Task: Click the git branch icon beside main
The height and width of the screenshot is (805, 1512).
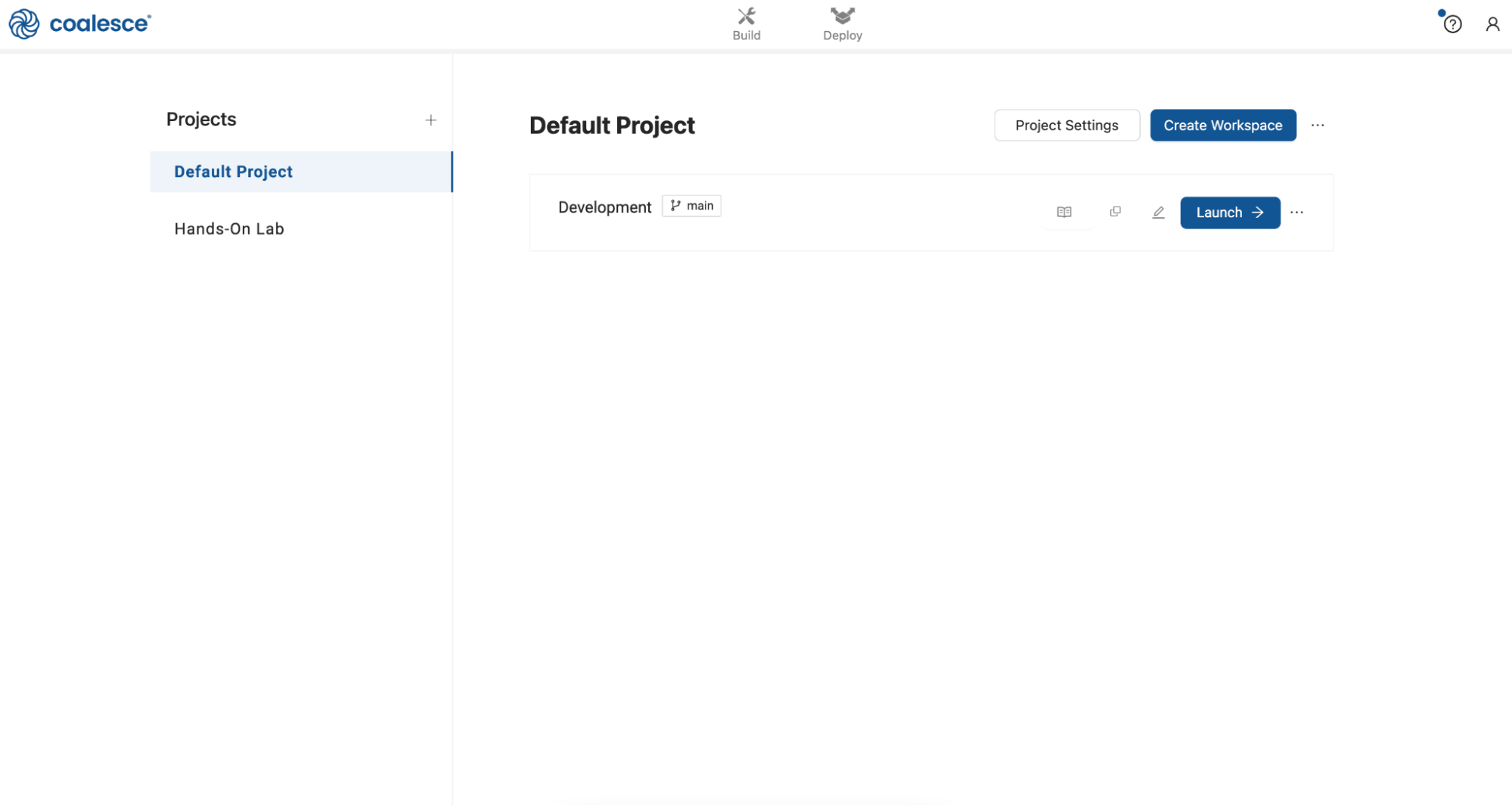Action: [675, 205]
